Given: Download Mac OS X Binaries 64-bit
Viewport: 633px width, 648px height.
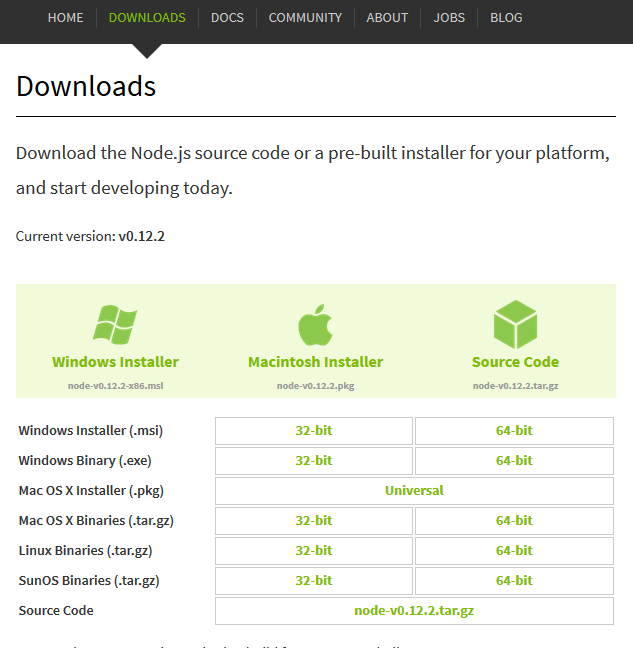Looking at the screenshot, I should tap(514, 521).
